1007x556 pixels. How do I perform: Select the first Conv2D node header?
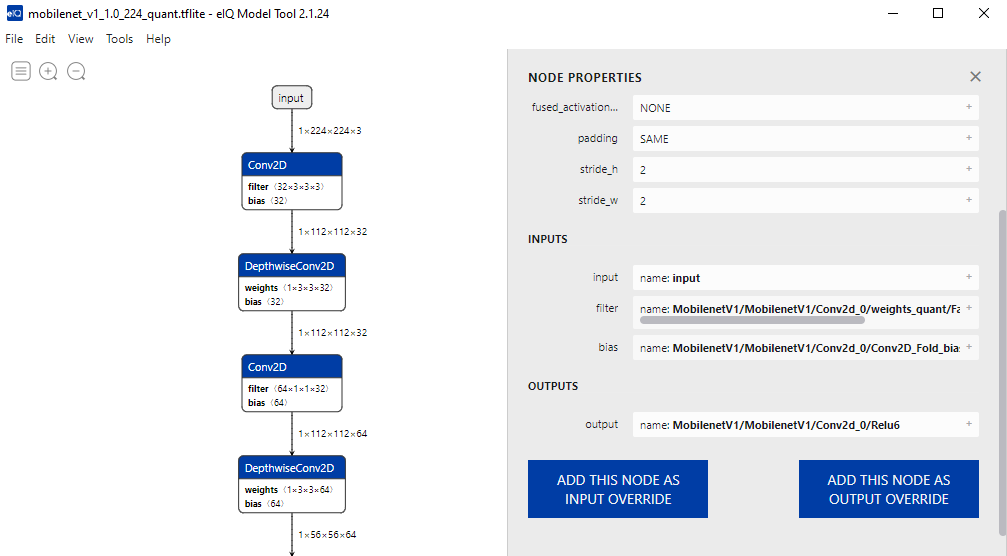[x=292, y=165]
